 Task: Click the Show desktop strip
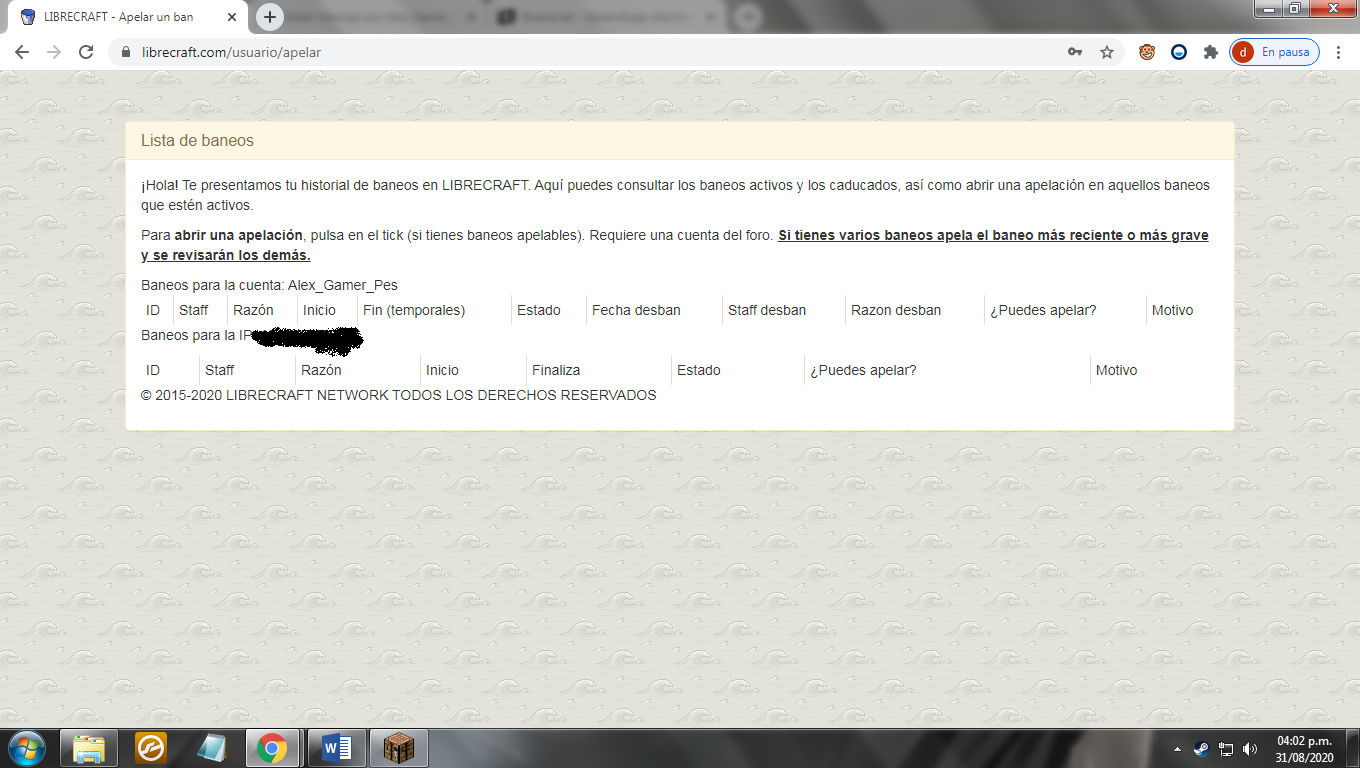click(1353, 749)
